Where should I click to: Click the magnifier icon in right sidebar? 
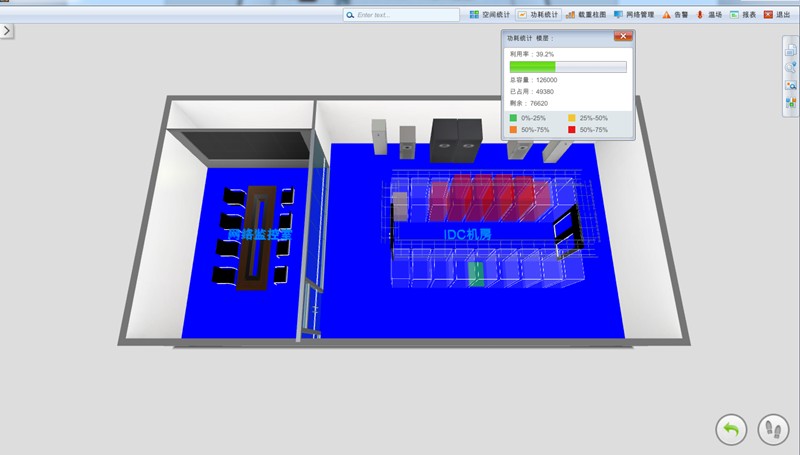coord(790,67)
